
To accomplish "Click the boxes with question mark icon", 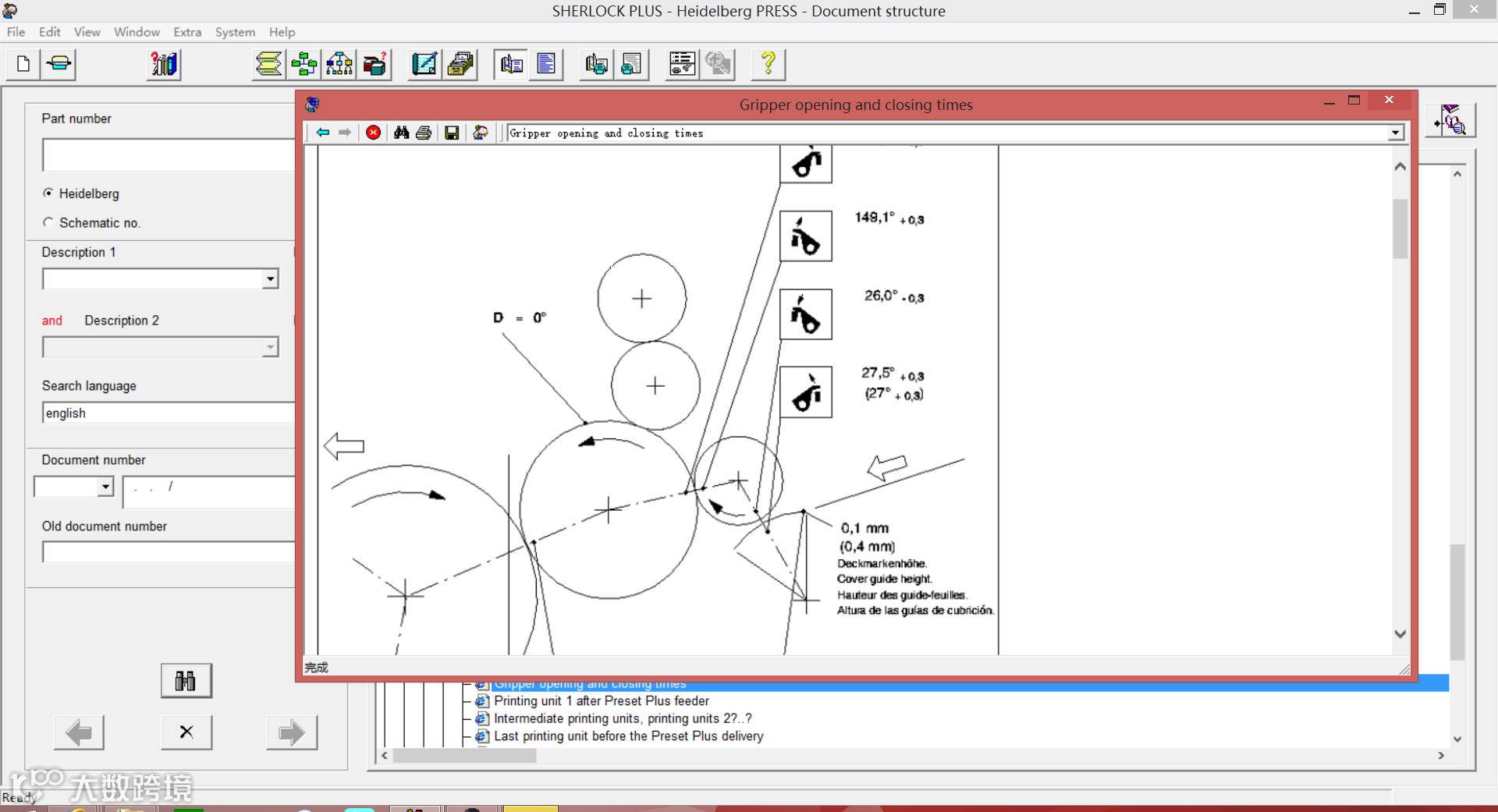I will 374,64.
